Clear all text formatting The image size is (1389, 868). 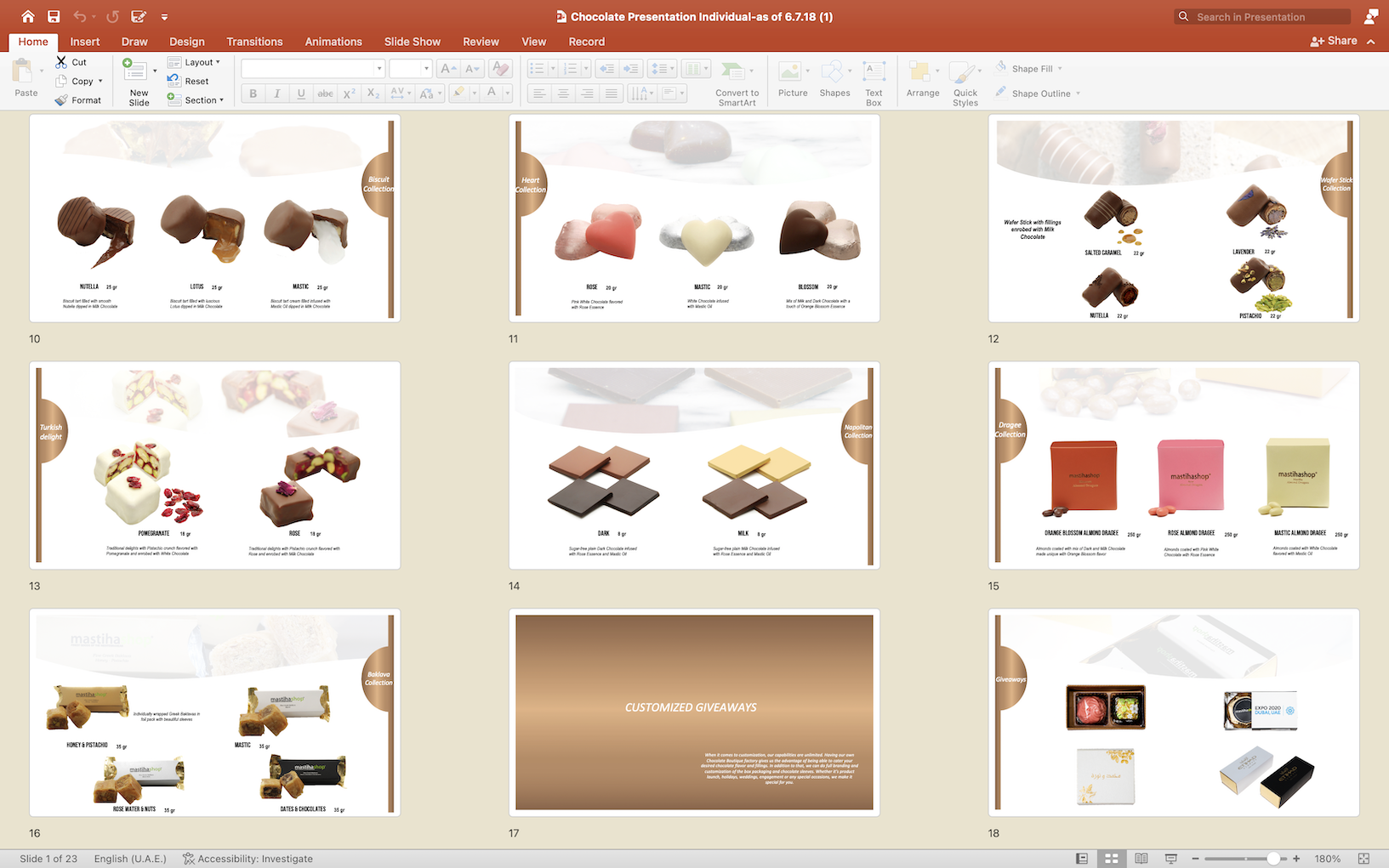click(x=501, y=69)
